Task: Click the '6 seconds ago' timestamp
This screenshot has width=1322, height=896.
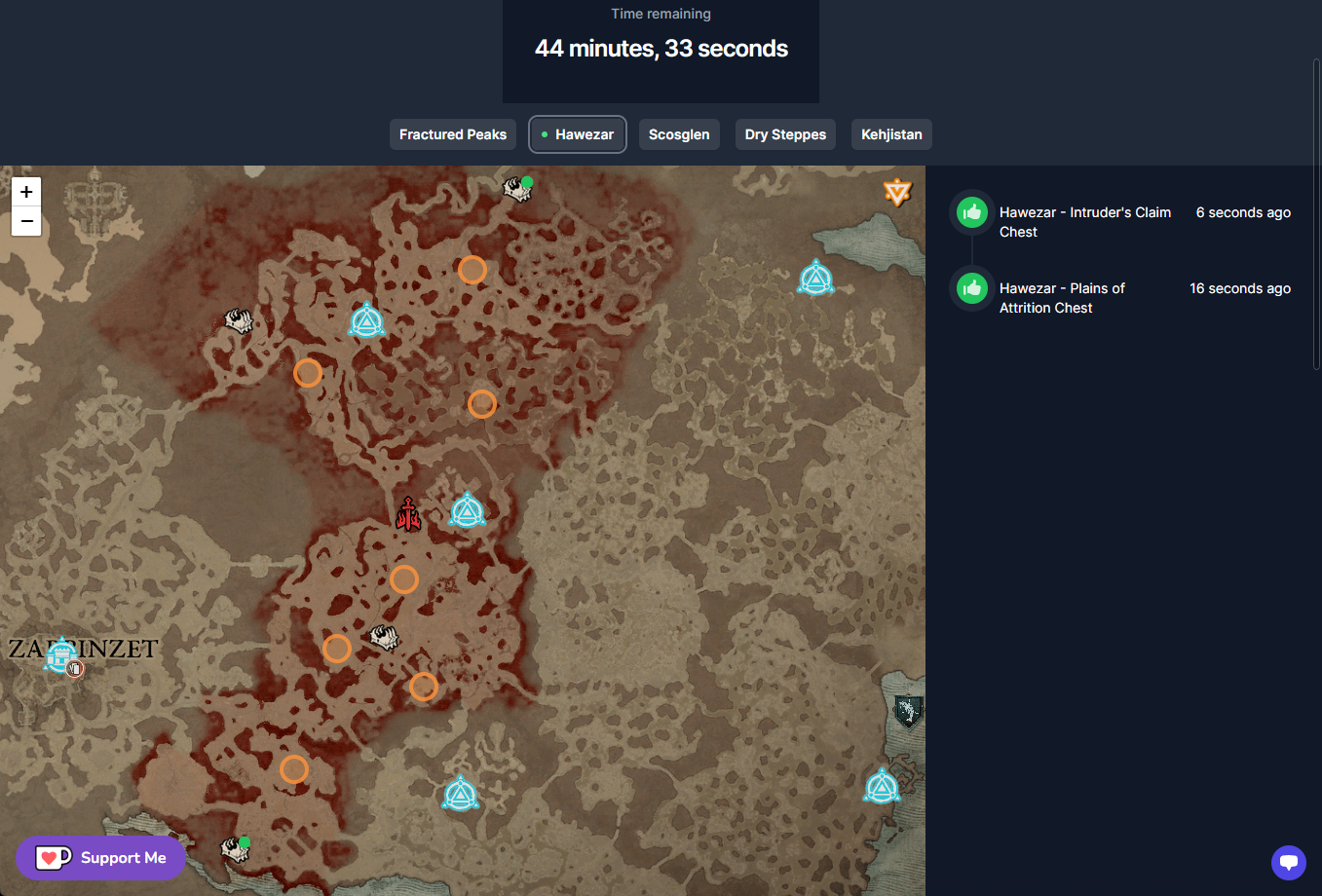Action: pyautogui.click(x=1243, y=212)
